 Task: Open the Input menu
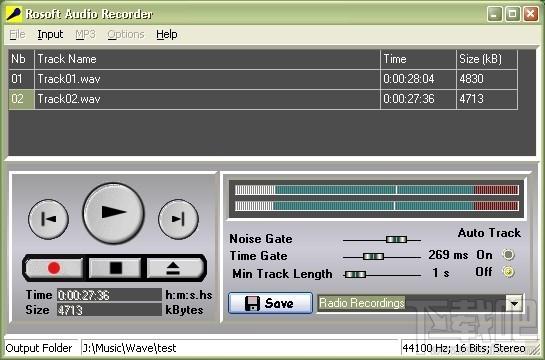click(50, 34)
